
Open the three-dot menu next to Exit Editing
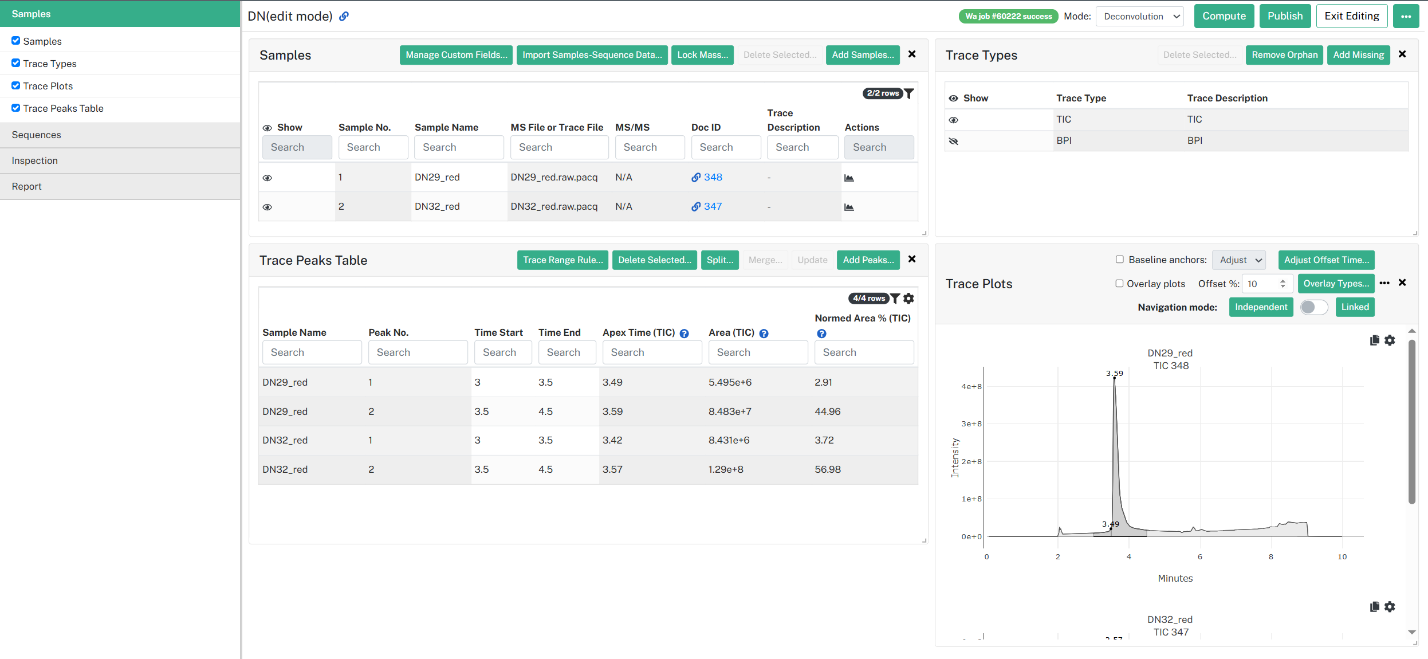click(x=1406, y=16)
